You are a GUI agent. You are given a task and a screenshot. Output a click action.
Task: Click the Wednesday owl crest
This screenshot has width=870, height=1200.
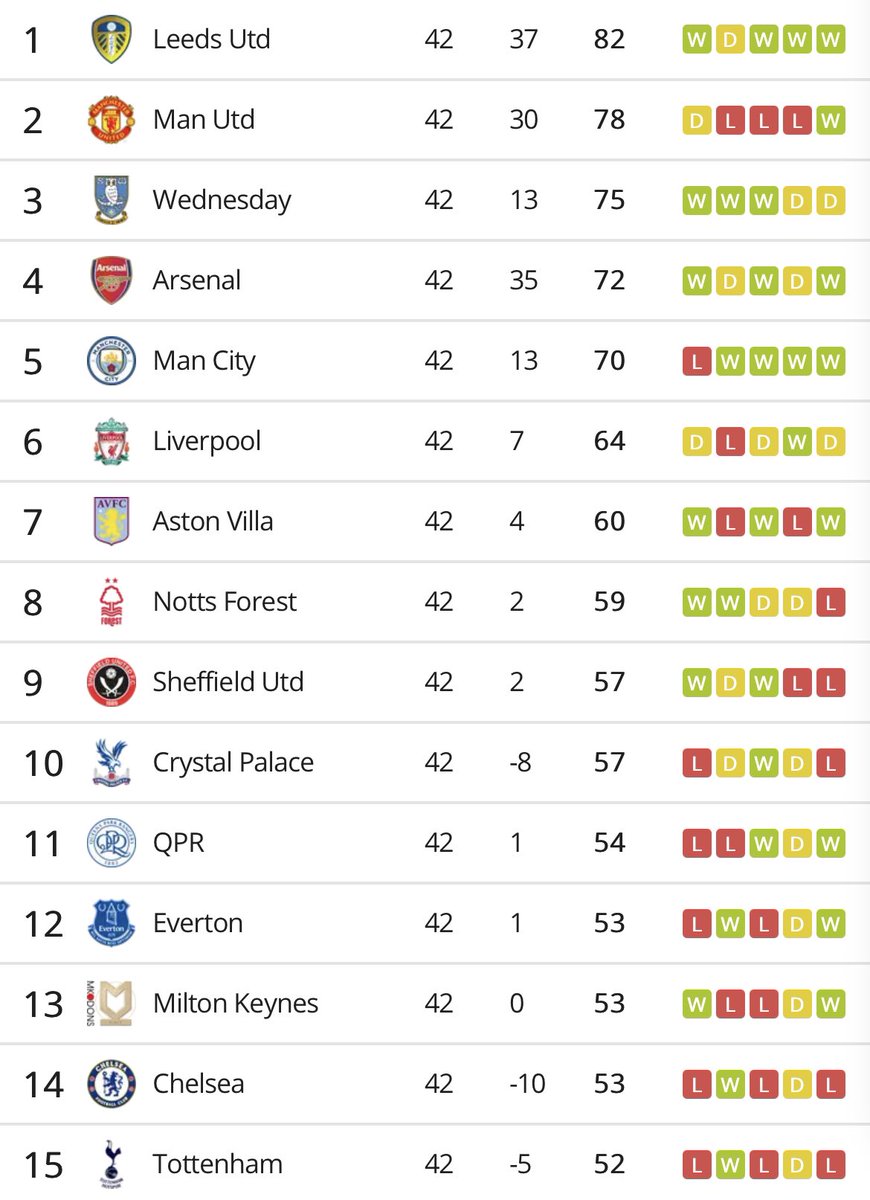[x=110, y=200]
